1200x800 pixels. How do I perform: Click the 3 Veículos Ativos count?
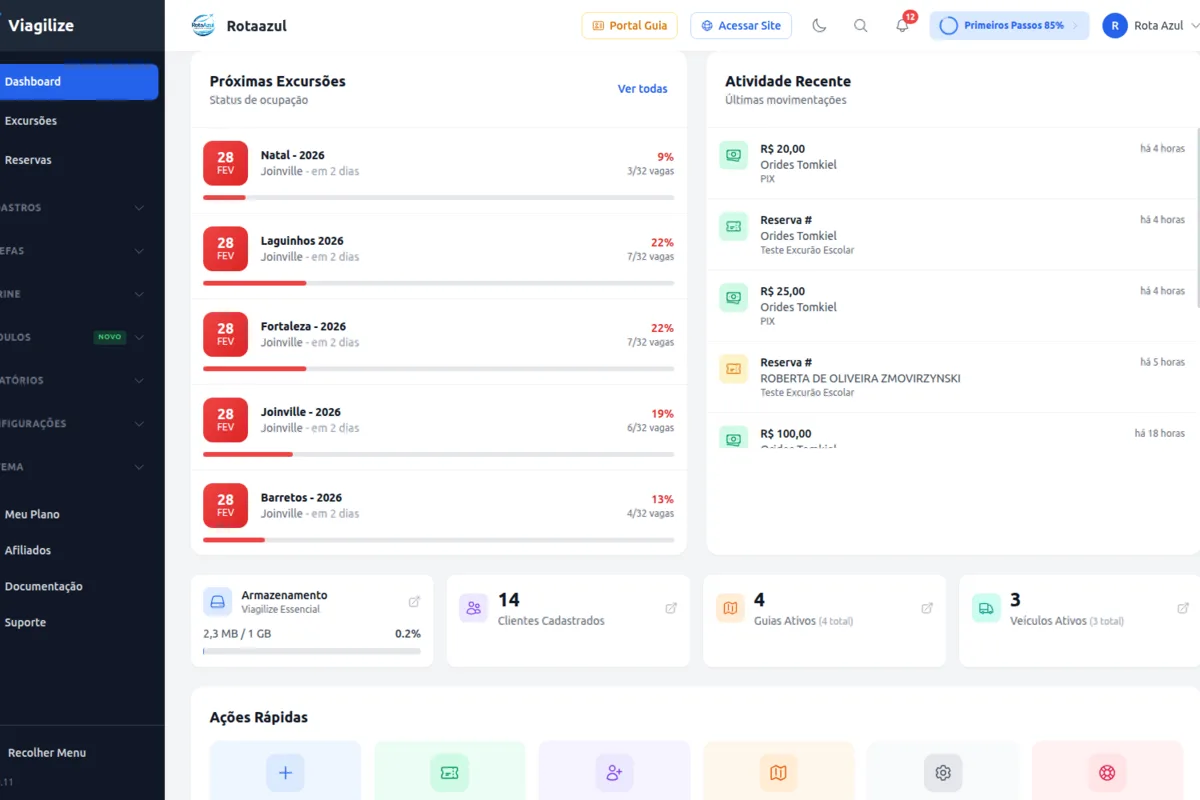1015,600
